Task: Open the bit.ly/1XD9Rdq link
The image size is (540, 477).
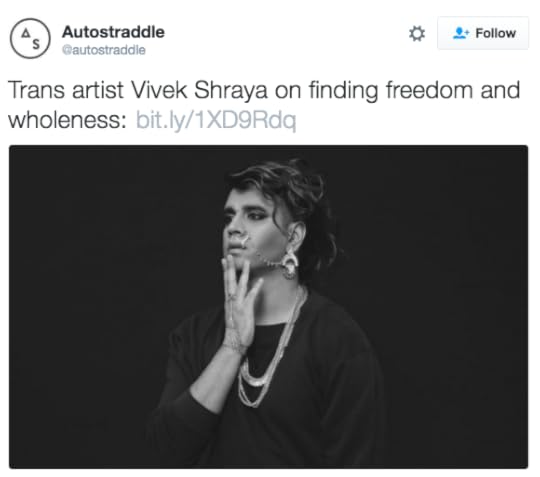Action: pyautogui.click(x=216, y=120)
